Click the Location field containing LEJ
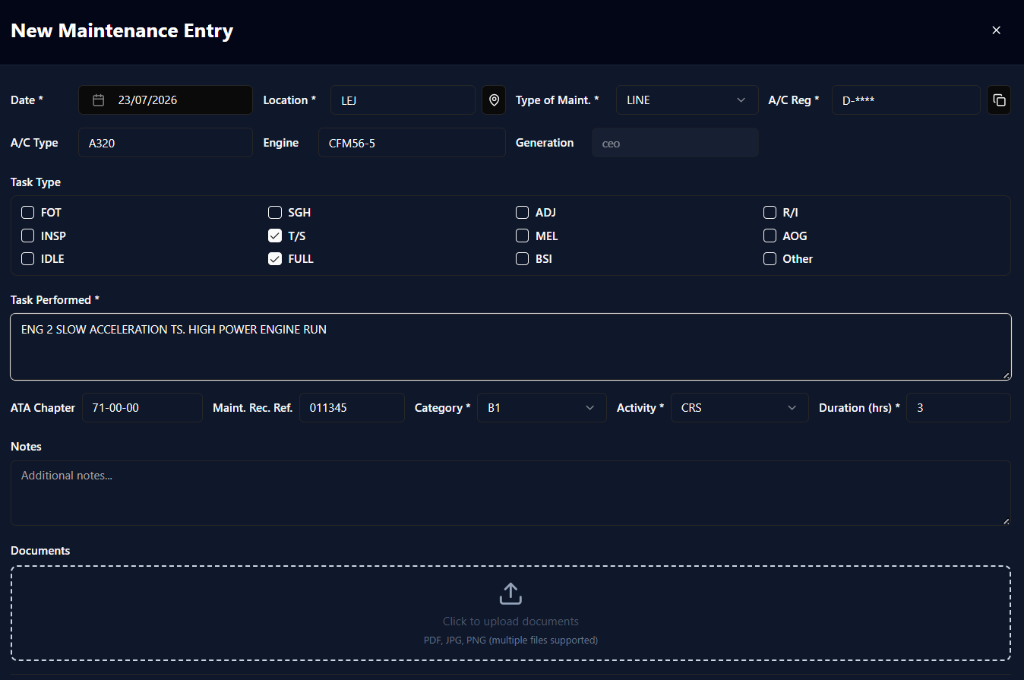Viewport: 1024px width, 680px height. [403, 100]
